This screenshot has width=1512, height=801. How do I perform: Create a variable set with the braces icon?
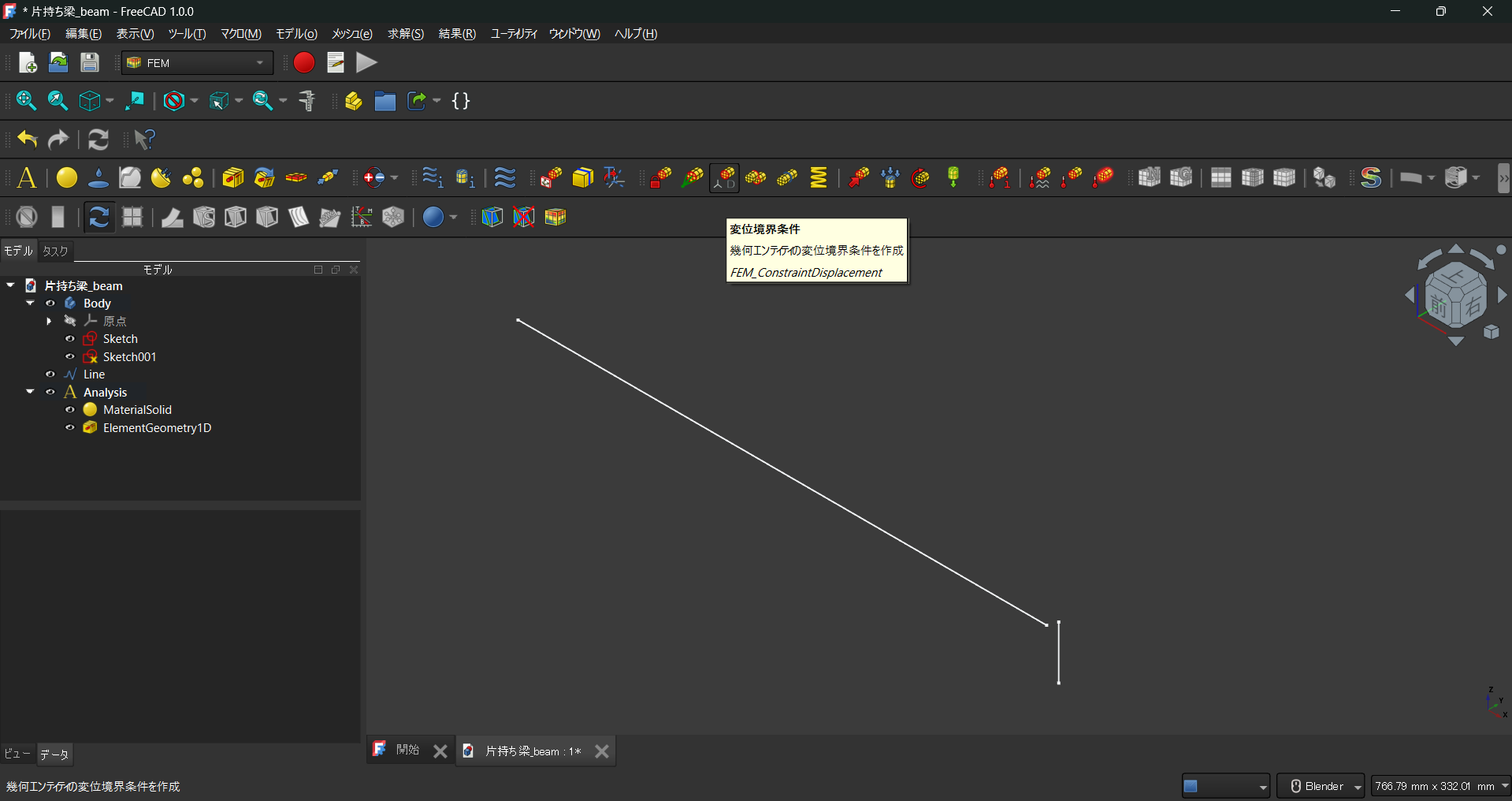click(462, 101)
